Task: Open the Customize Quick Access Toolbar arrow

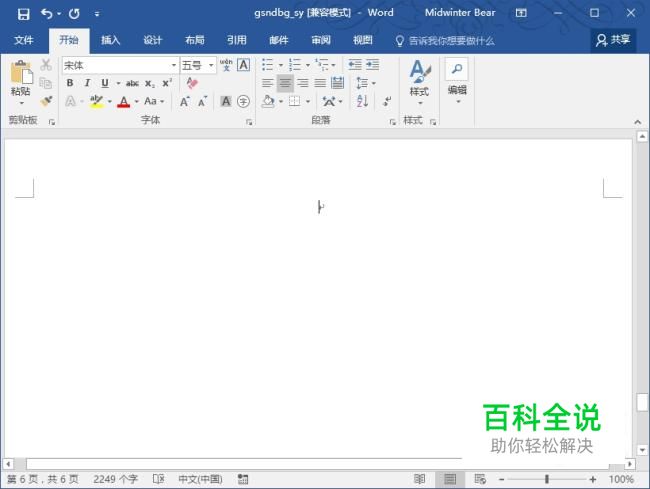Action: click(x=97, y=15)
